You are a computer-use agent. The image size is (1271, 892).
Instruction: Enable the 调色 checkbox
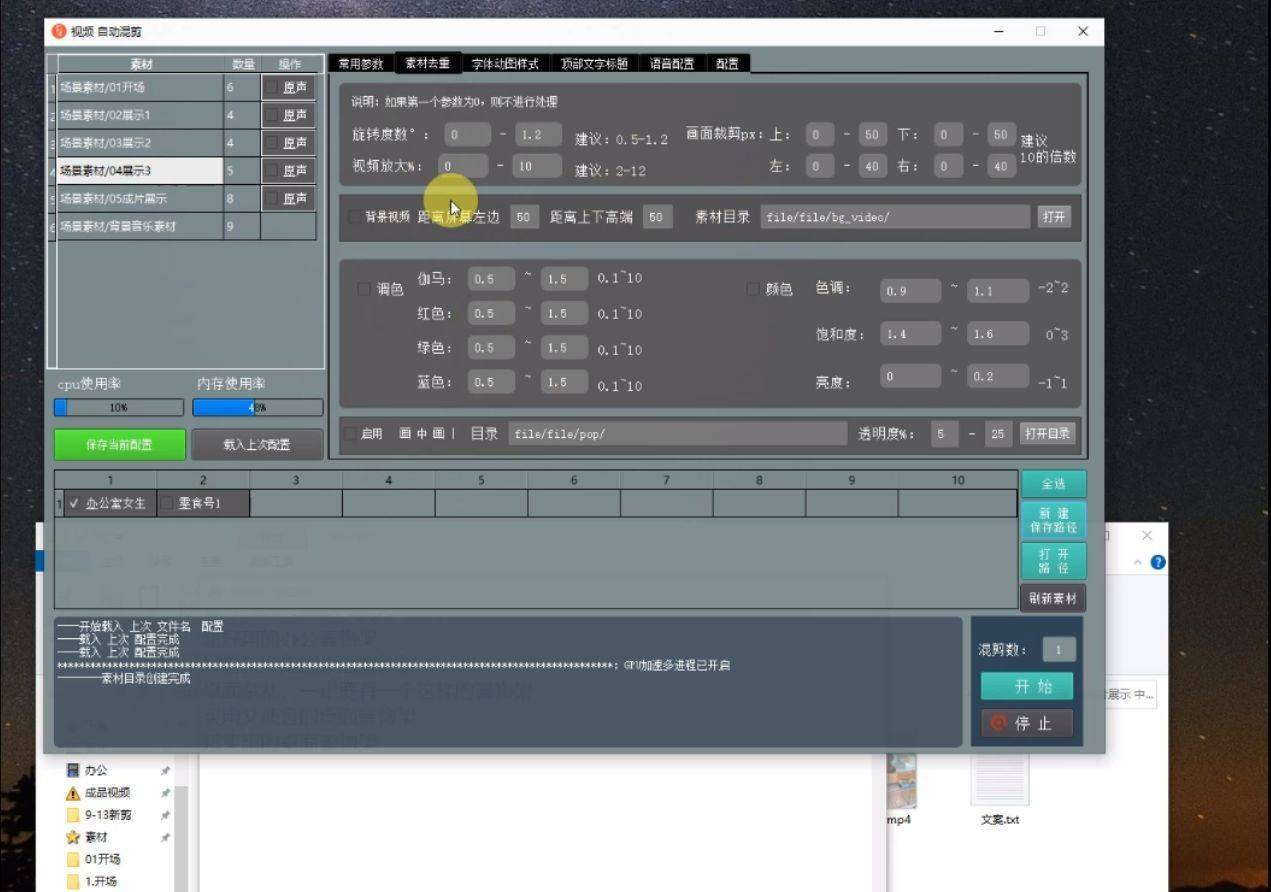click(x=364, y=289)
